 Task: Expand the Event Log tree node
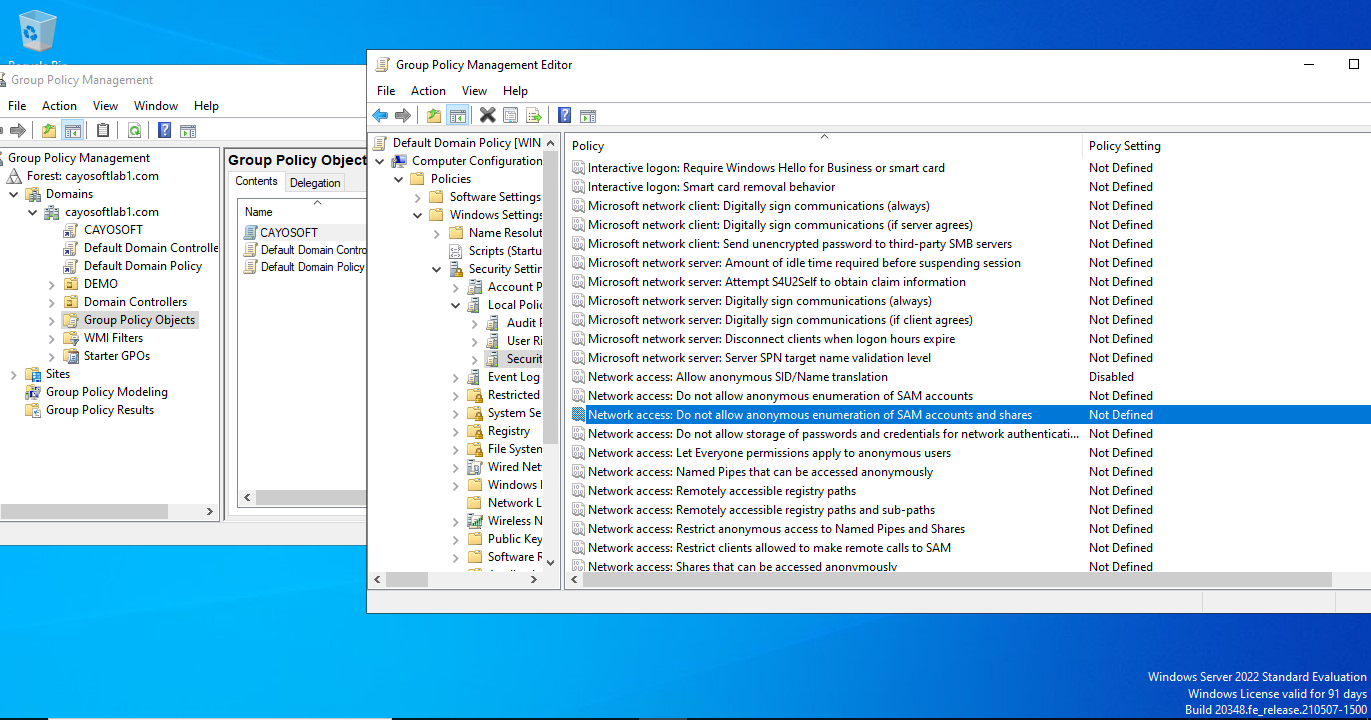pyautogui.click(x=456, y=377)
